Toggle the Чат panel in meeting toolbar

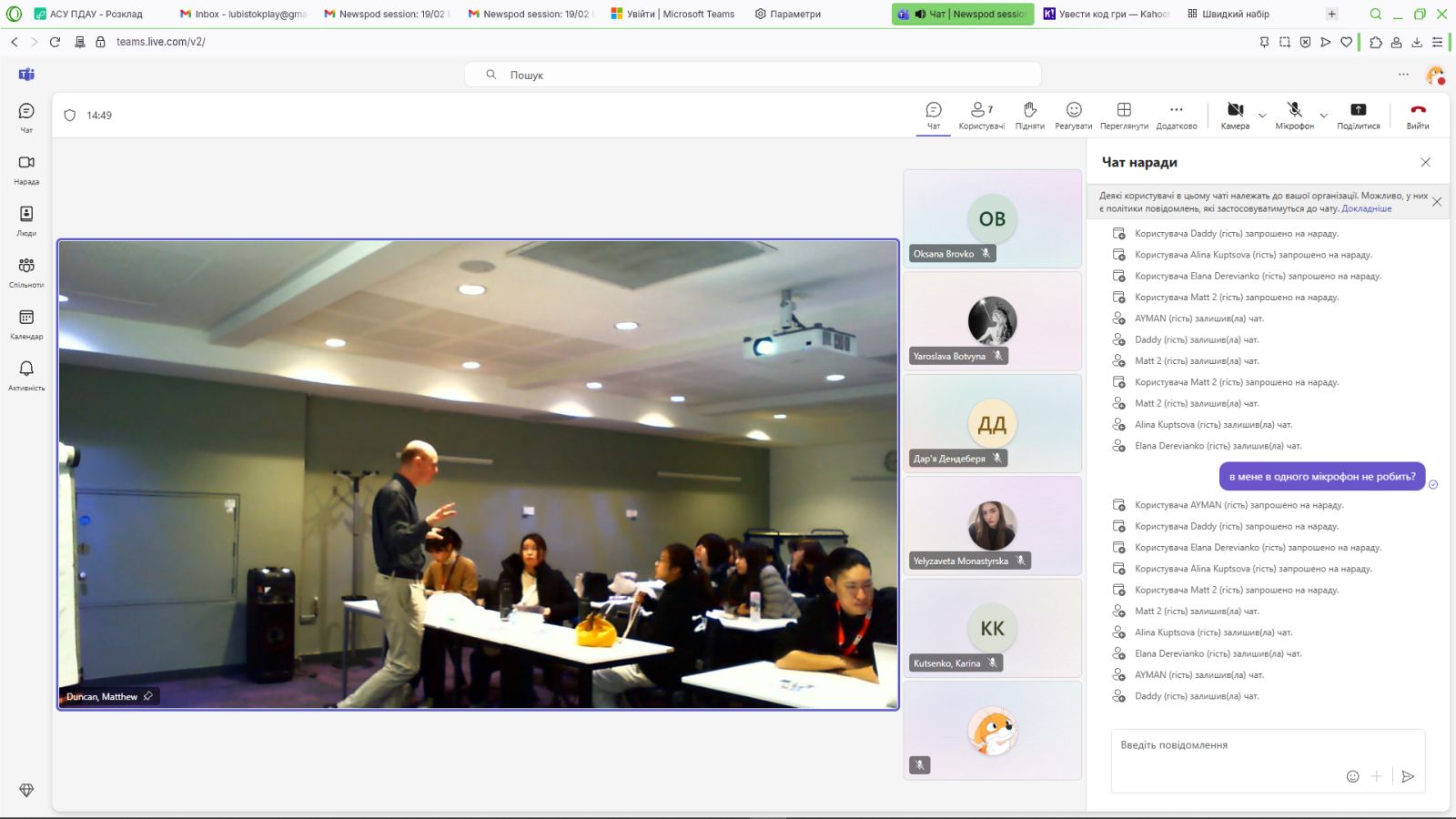click(x=934, y=115)
